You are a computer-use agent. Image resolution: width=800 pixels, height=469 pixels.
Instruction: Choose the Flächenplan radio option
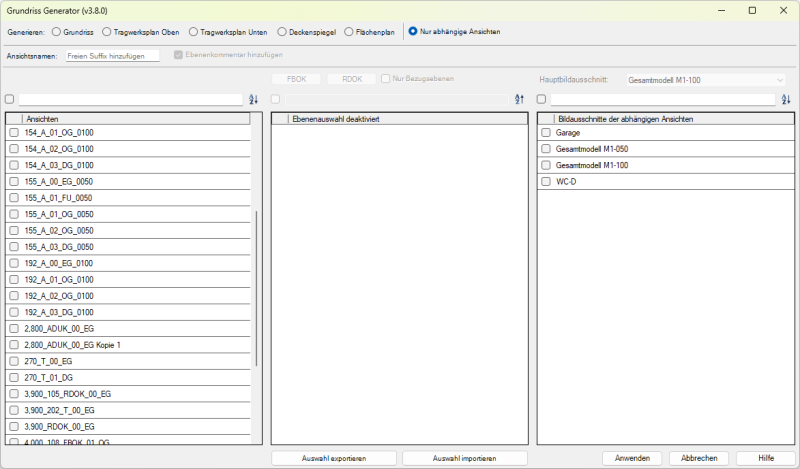coord(348,32)
